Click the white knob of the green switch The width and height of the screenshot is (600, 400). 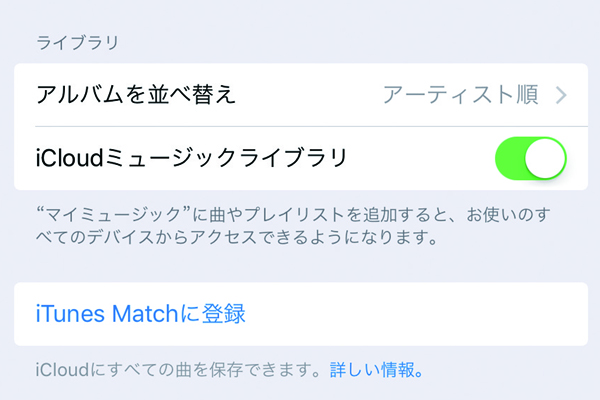(x=546, y=158)
